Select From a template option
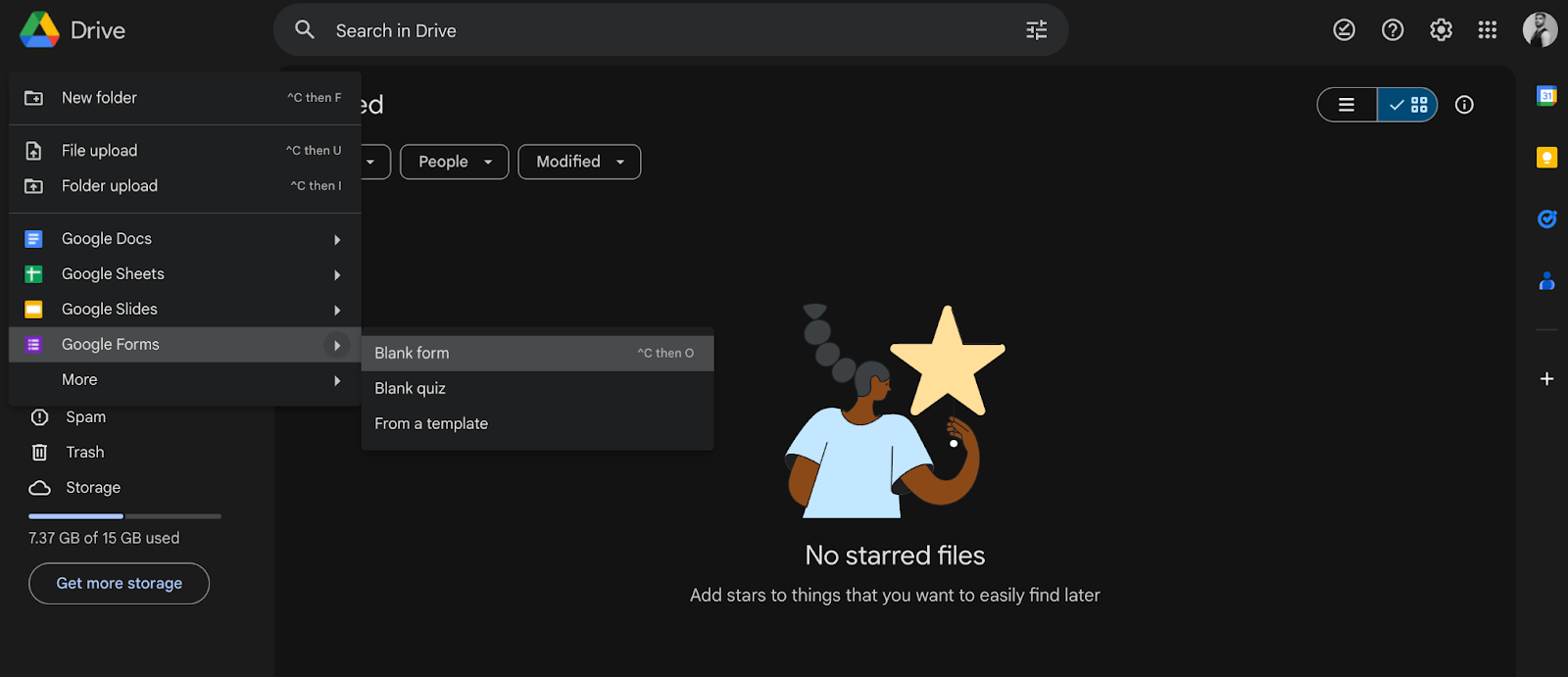Image resolution: width=1568 pixels, height=677 pixels. [x=537, y=424]
